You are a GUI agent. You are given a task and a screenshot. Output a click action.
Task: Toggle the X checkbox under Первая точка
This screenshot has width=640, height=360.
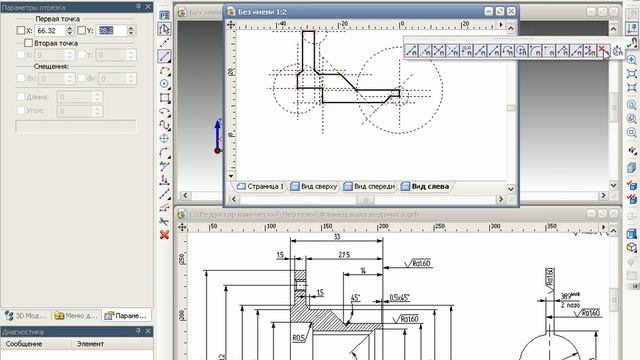(x=21, y=30)
